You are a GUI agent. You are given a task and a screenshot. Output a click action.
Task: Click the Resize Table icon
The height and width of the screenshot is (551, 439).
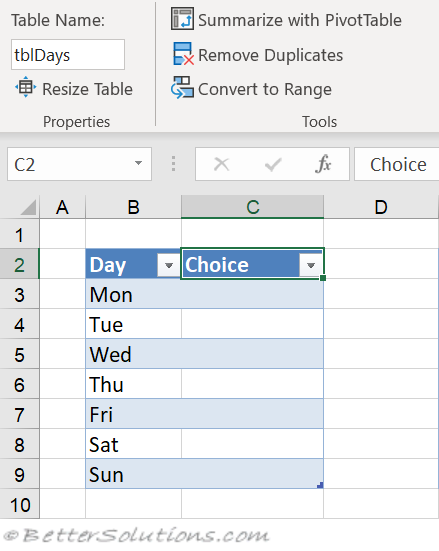(26, 87)
